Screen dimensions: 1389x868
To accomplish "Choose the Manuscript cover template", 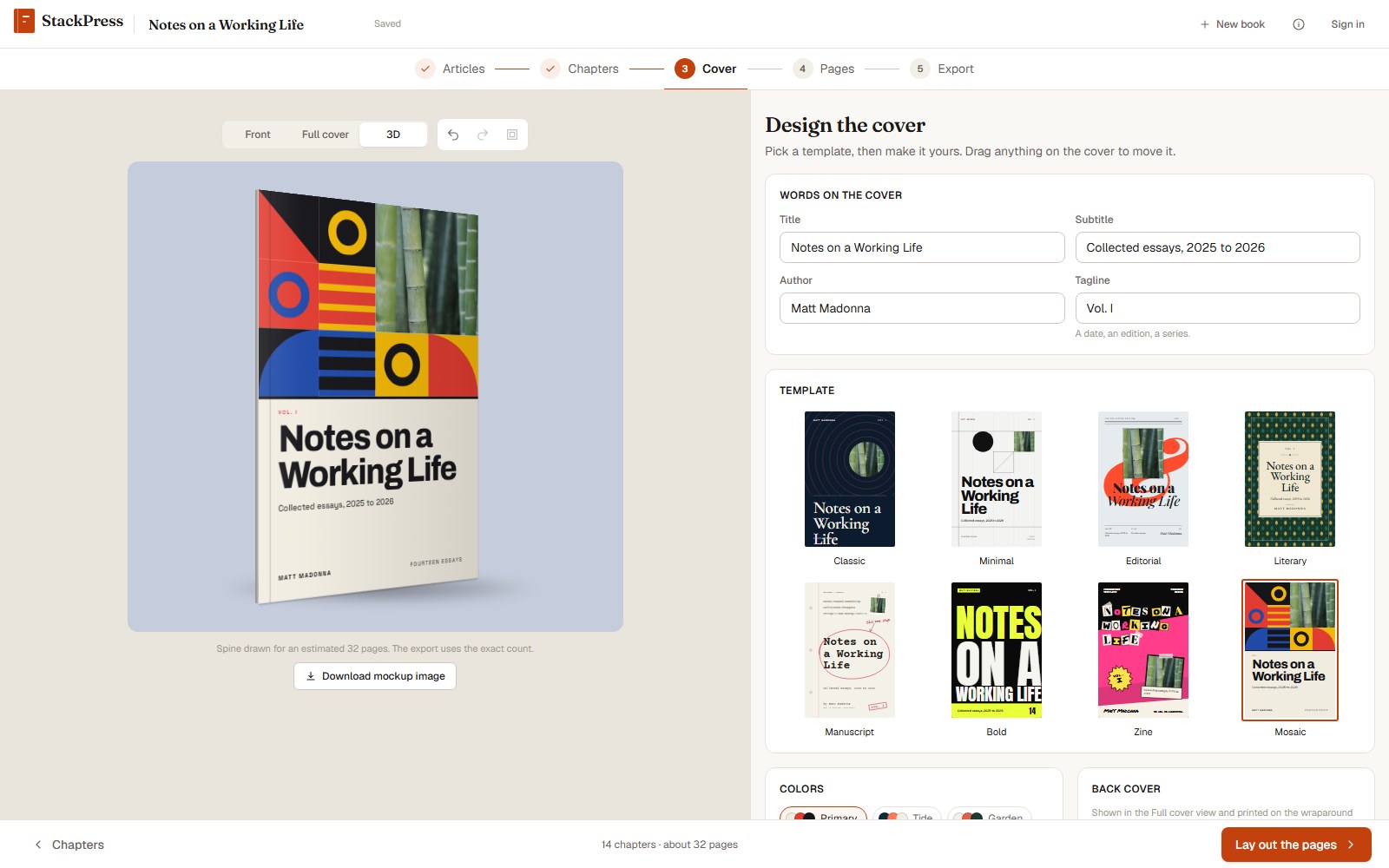I will [850, 650].
